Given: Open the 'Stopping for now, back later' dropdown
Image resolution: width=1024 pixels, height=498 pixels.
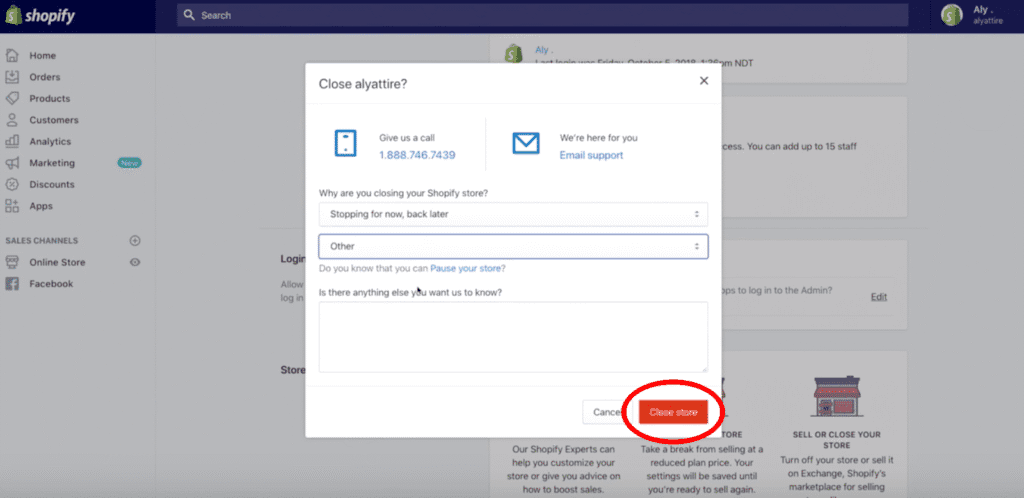Looking at the screenshot, I should (512, 214).
